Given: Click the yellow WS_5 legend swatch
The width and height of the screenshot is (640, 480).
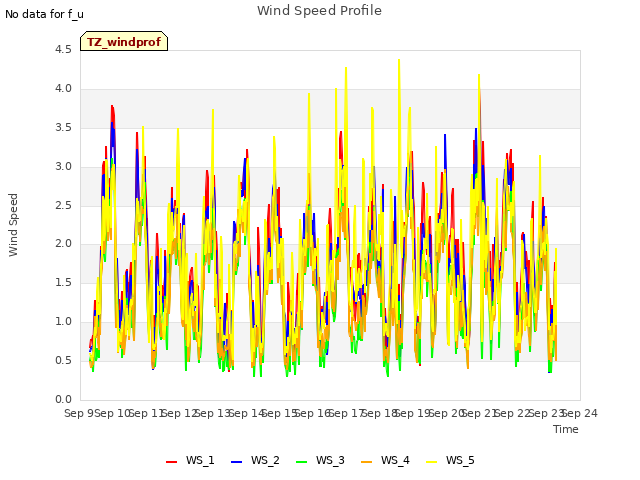Looking at the screenshot, I should [432, 462].
